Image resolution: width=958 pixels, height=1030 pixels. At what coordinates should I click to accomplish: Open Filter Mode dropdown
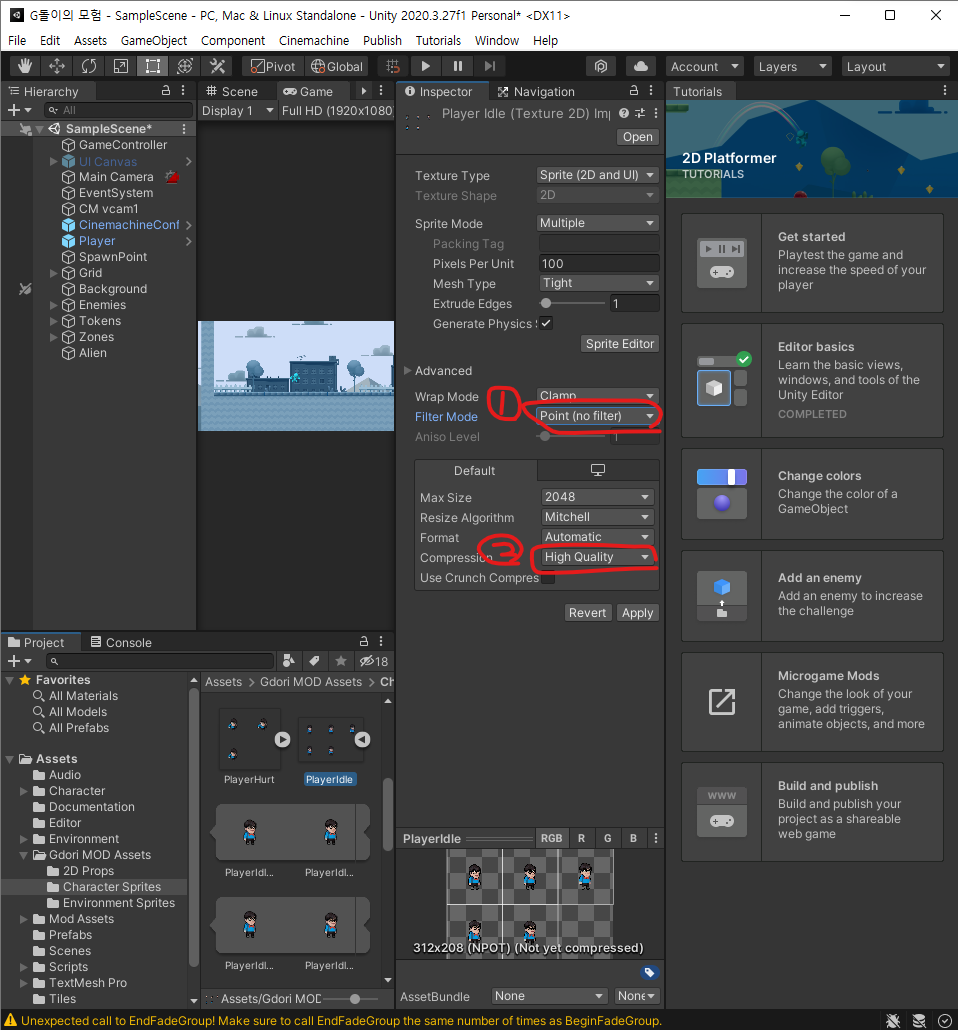[x=597, y=416]
